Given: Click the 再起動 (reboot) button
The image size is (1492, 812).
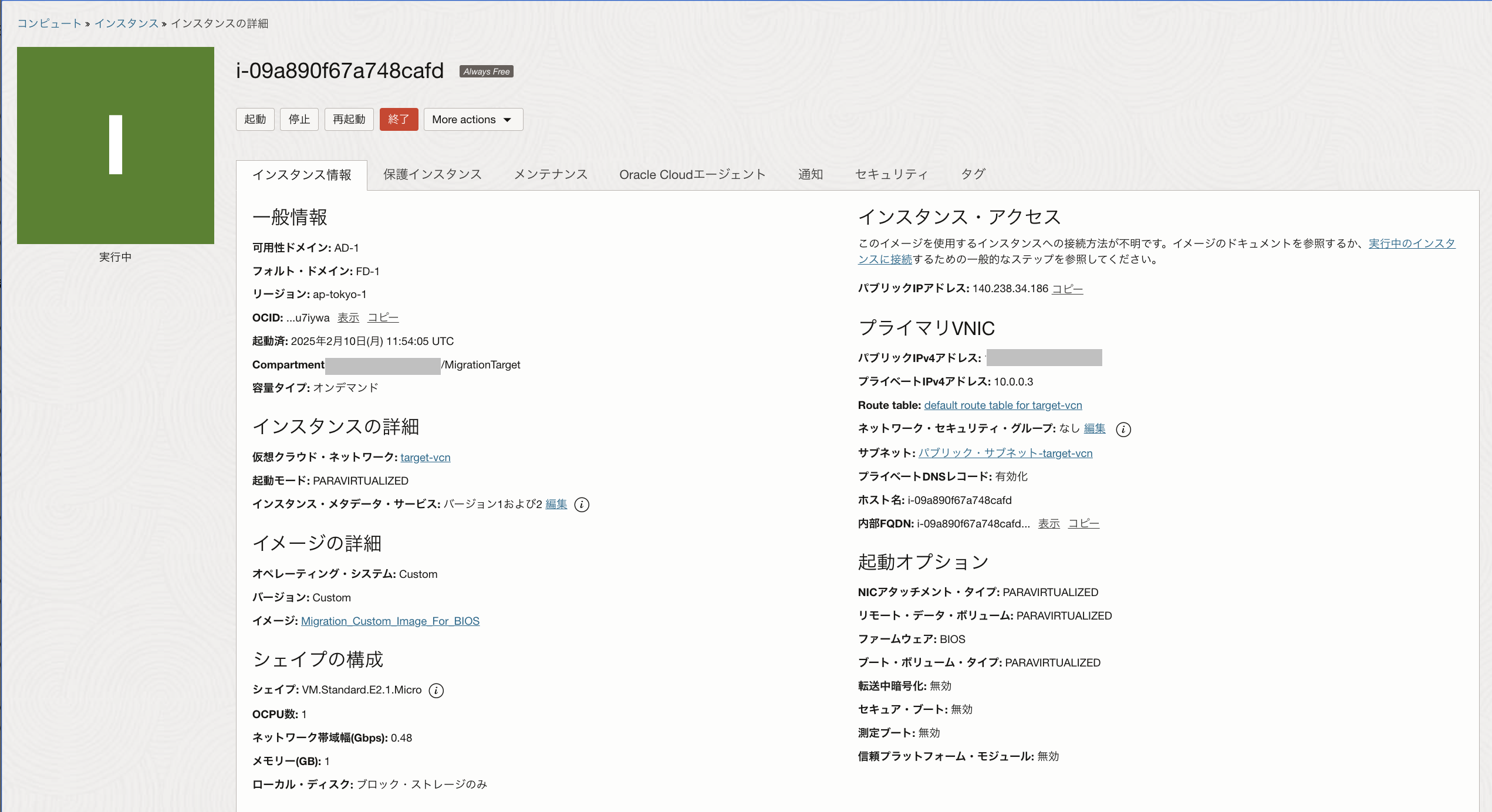Looking at the screenshot, I should pos(349,120).
